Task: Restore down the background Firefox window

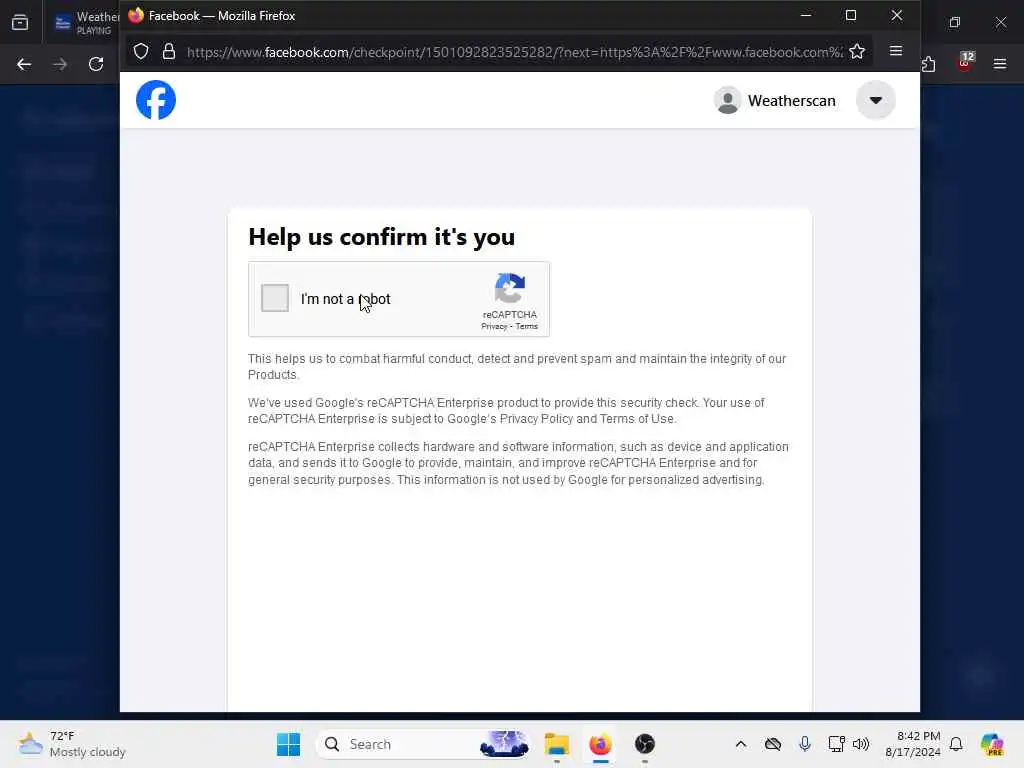Action: coord(955,22)
